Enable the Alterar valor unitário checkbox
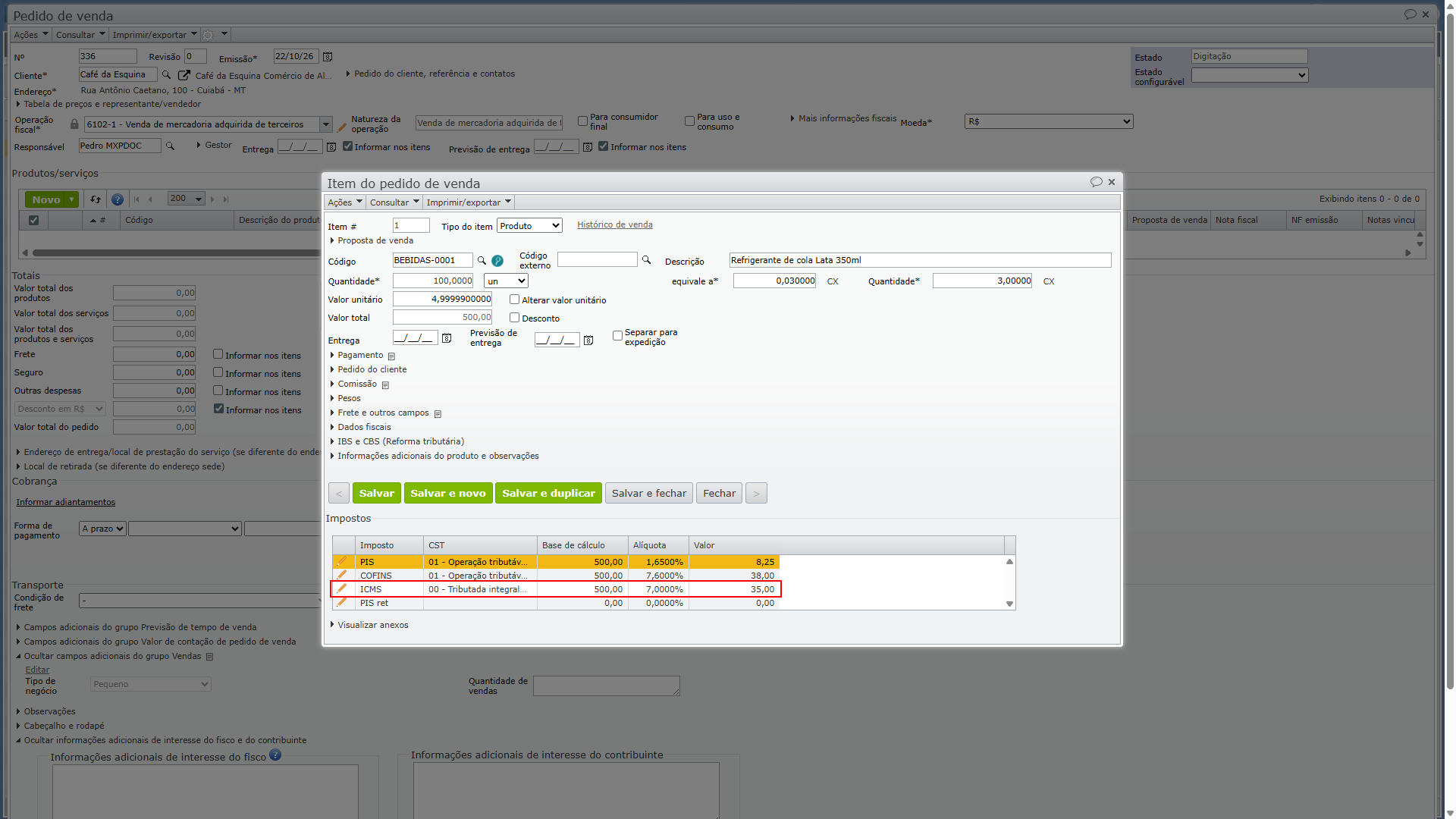This screenshot has width=1456, height=819. tap(514, 300)
